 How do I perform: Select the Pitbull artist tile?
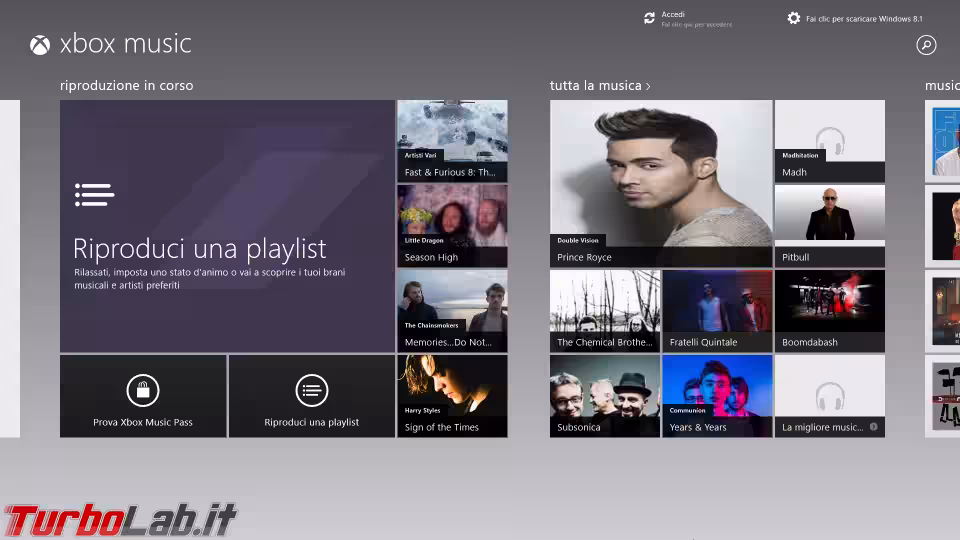[x=829, y=225]
